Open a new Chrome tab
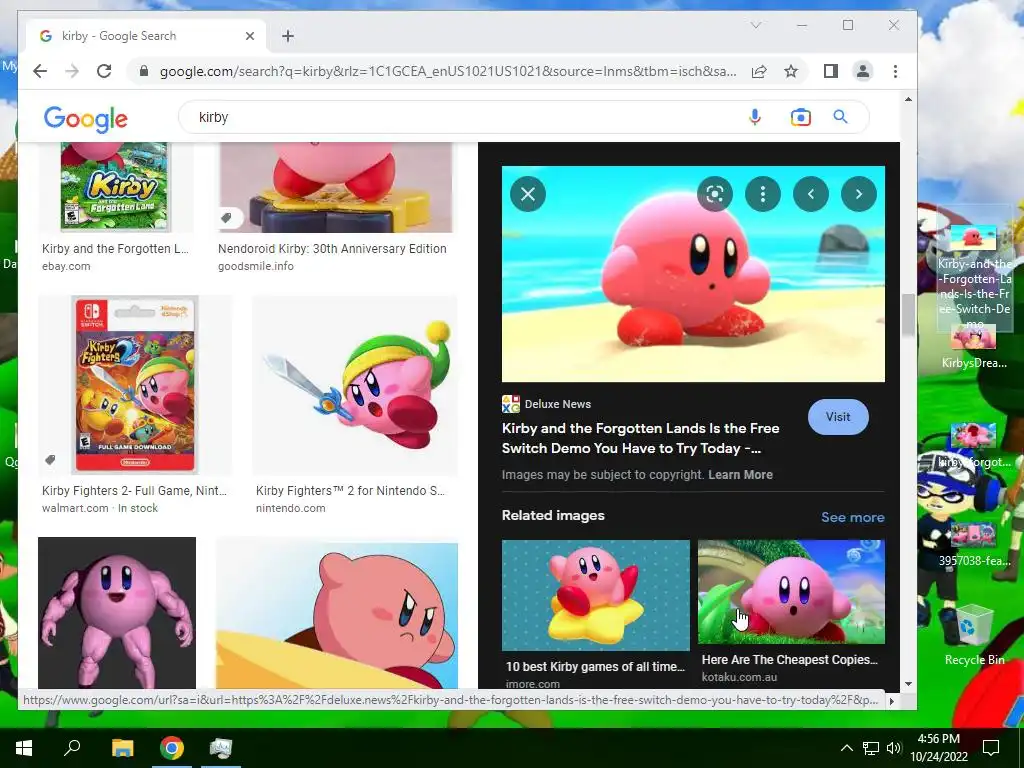The height and width of the screenshot is (768, 1024). [x=288, y=36]
